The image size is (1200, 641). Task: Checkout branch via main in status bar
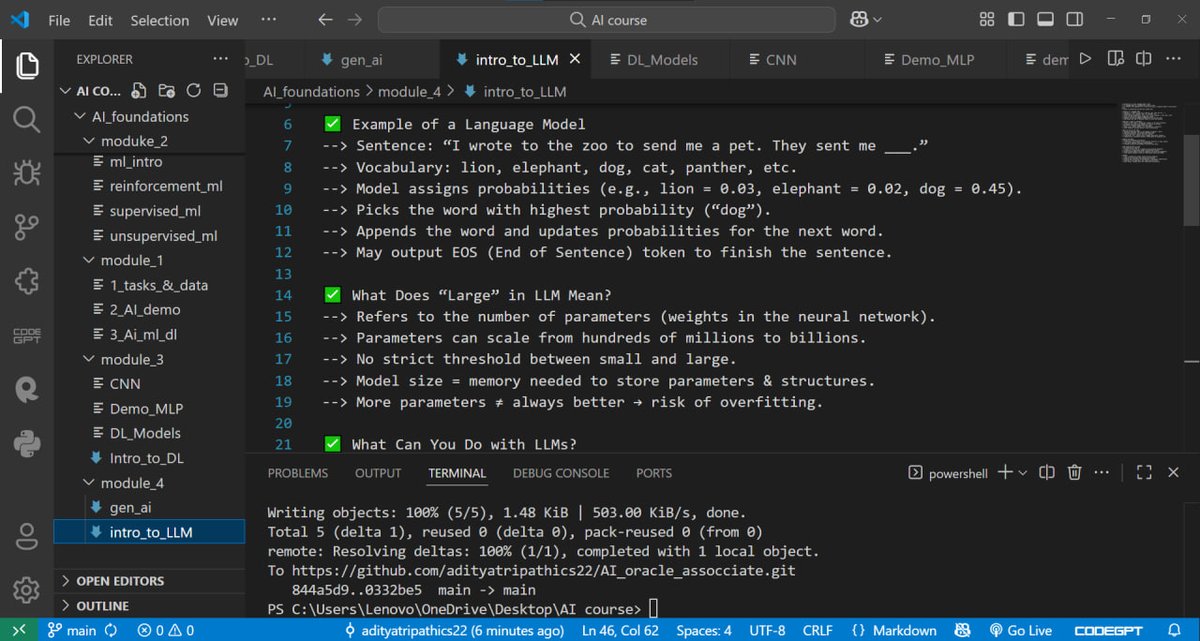click(x=72, y=630)
